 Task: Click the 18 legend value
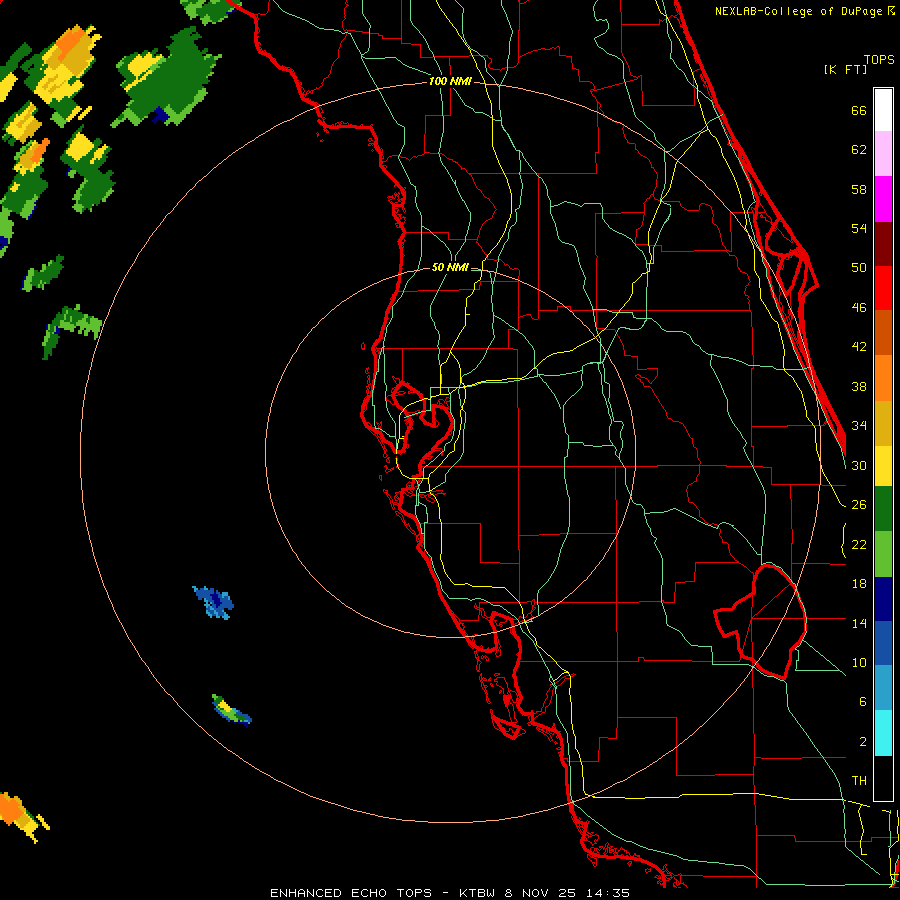[x=859, y=584]
